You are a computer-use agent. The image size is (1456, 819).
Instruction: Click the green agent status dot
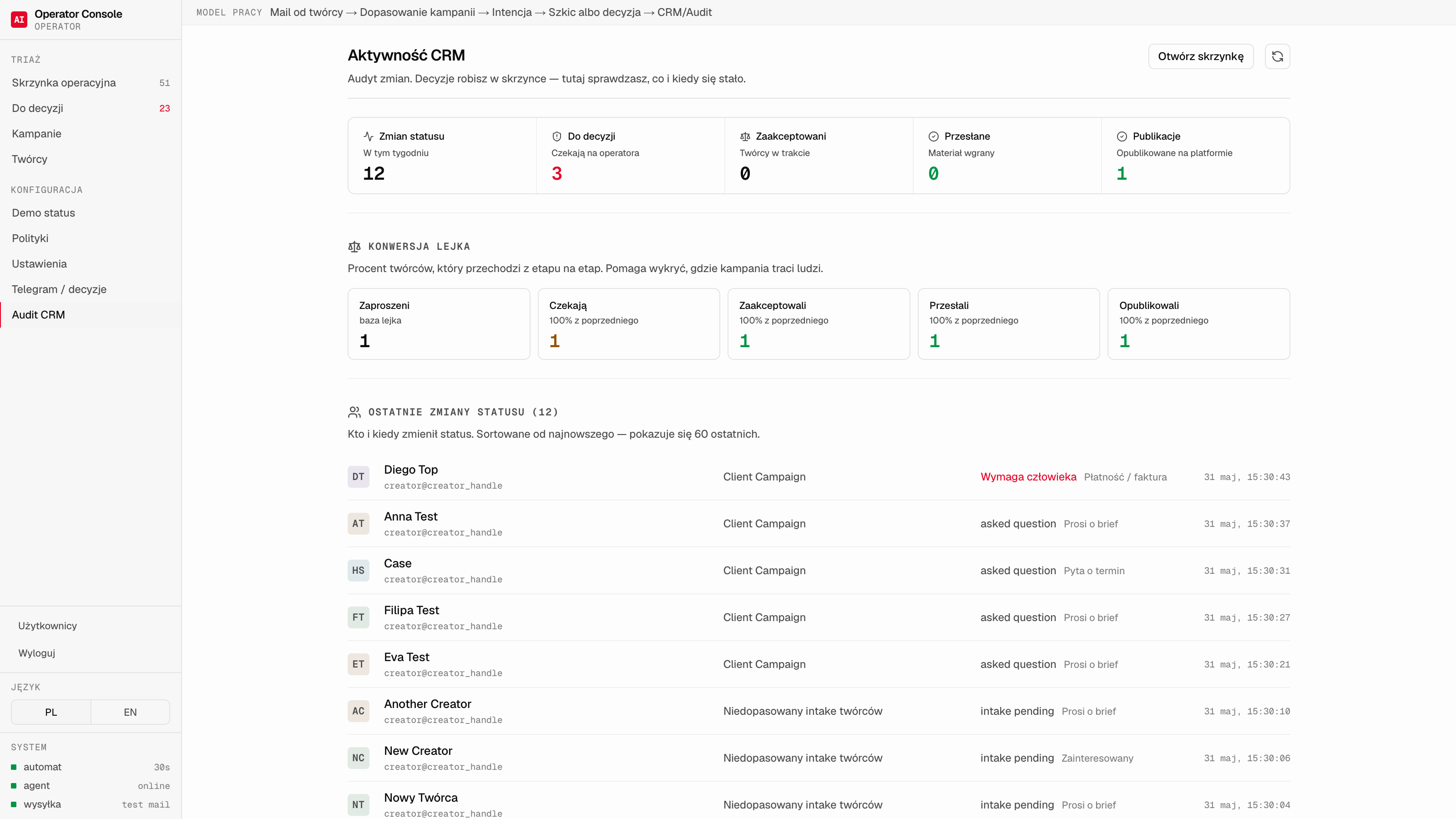coord(14,786)
